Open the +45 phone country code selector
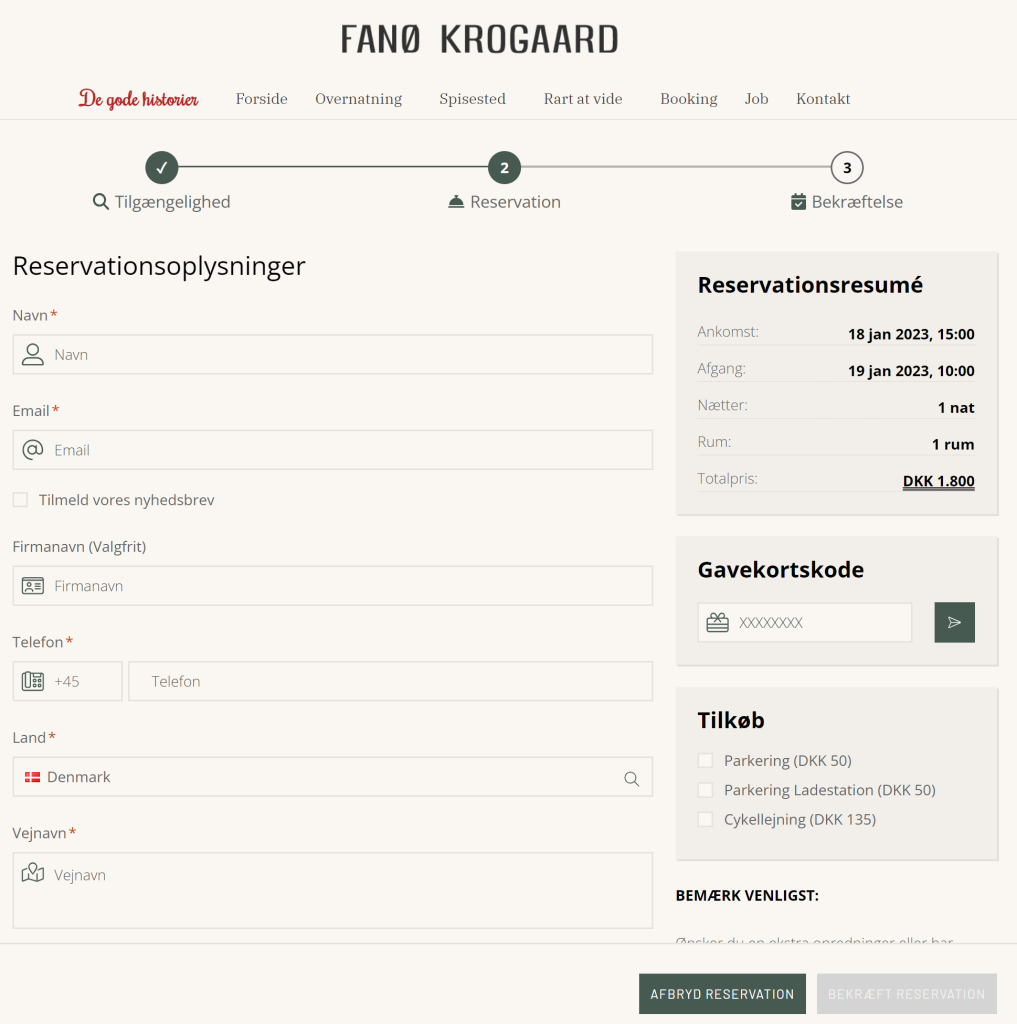This screenshot has width=1017, height=1024. pos(67,681)
